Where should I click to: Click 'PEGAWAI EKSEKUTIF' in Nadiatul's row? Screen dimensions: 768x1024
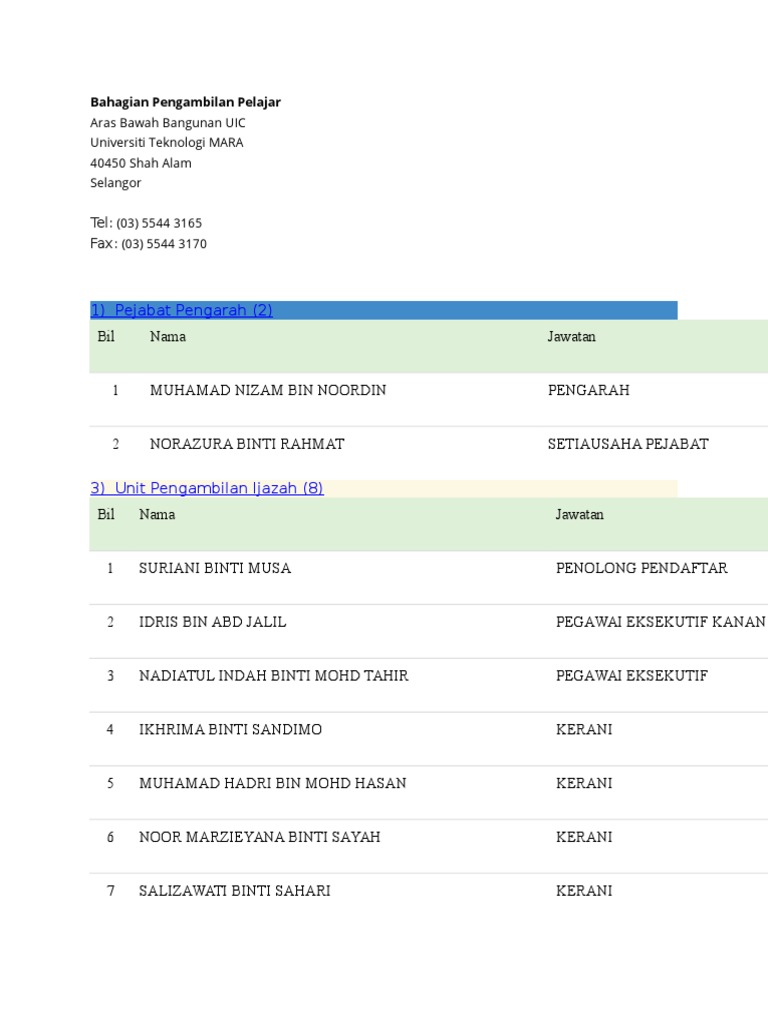632,675
